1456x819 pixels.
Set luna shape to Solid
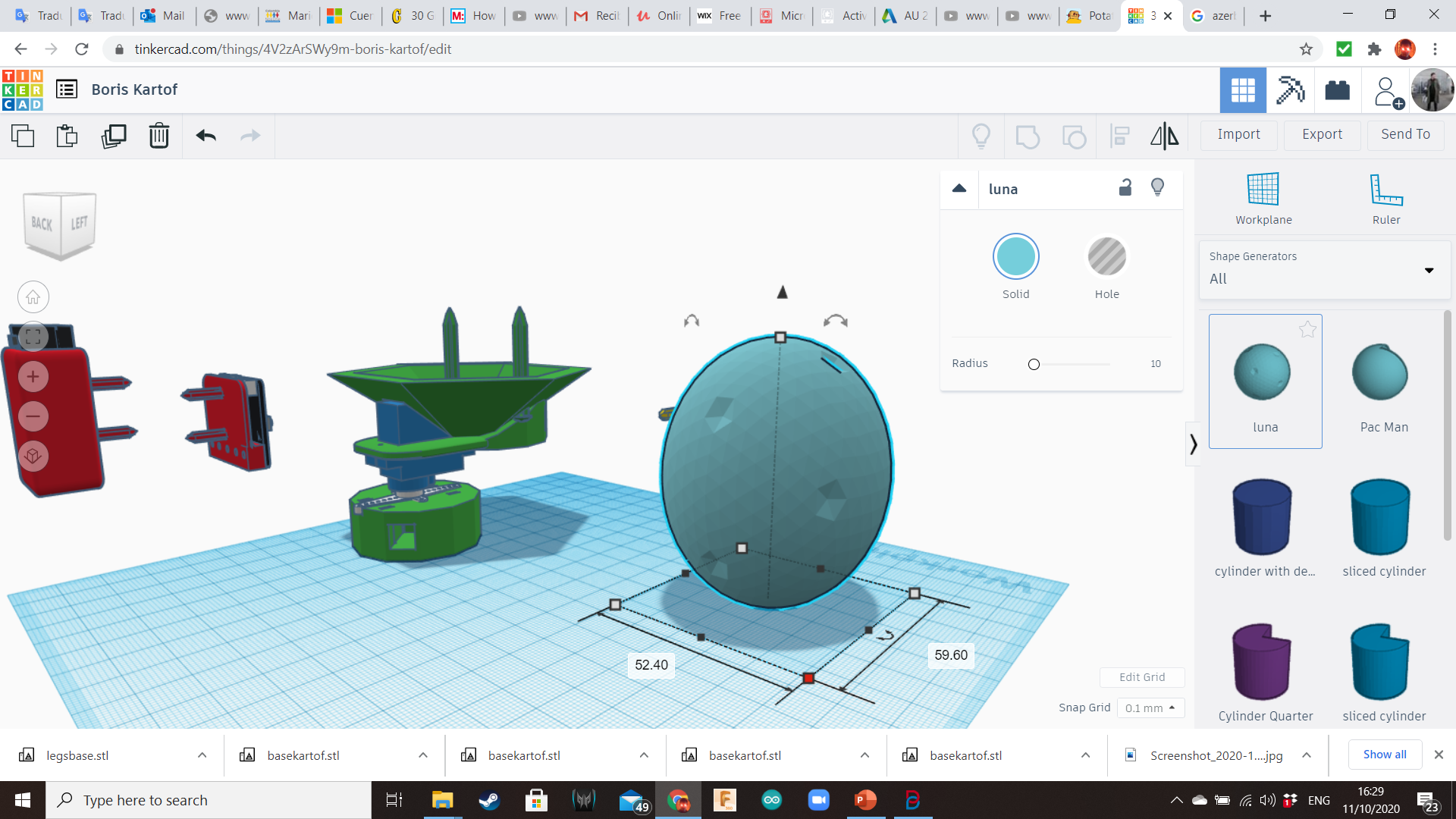tap(1015, 256)
